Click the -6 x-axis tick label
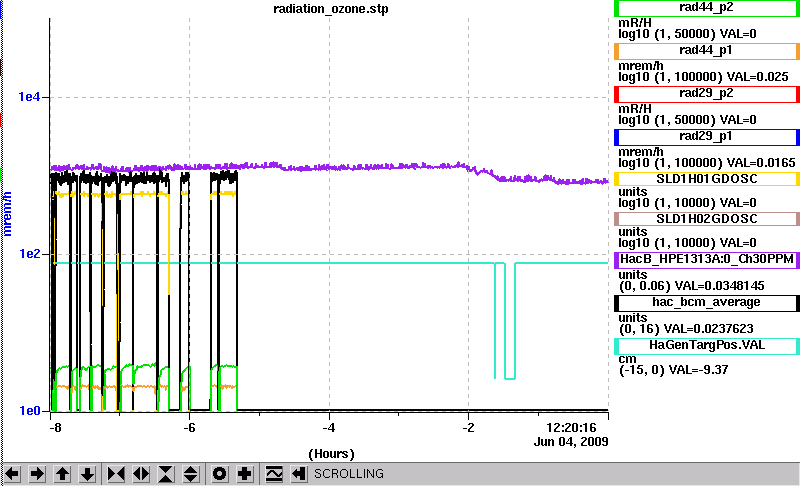Image resolution: width=800 pixels, height=486 pixels. point(189,427)
